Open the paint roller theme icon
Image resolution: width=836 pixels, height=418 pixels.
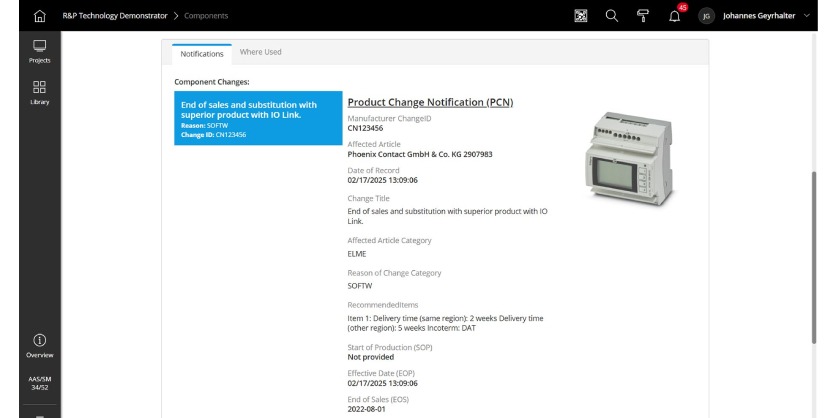click(x=643, y=16)
